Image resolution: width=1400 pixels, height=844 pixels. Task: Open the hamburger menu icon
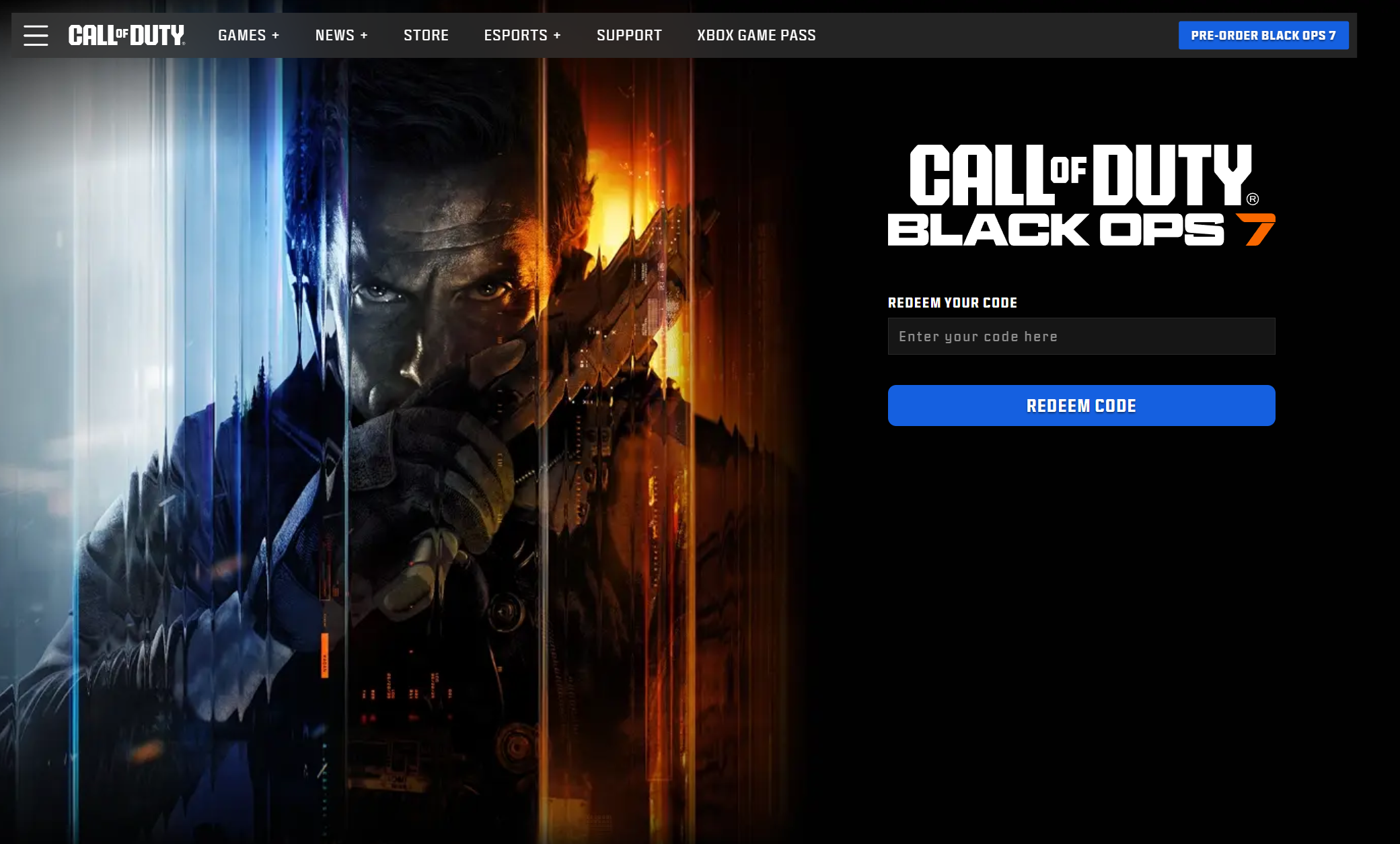(36, 35)
